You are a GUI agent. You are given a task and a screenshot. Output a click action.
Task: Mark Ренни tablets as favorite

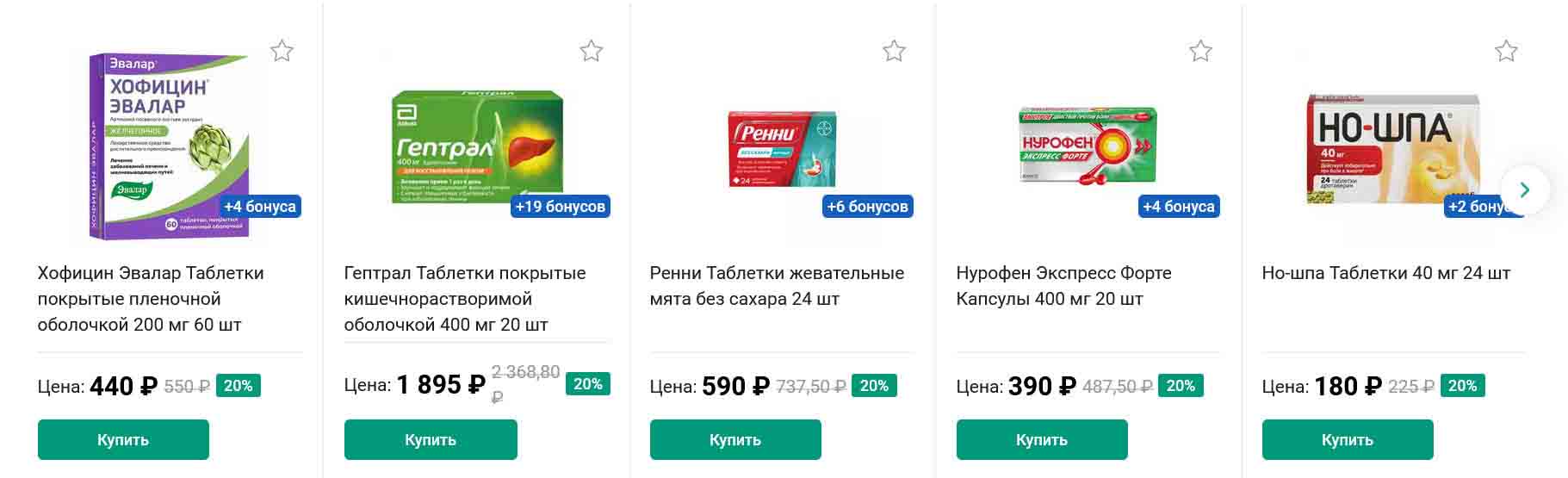tap(894, 51)
